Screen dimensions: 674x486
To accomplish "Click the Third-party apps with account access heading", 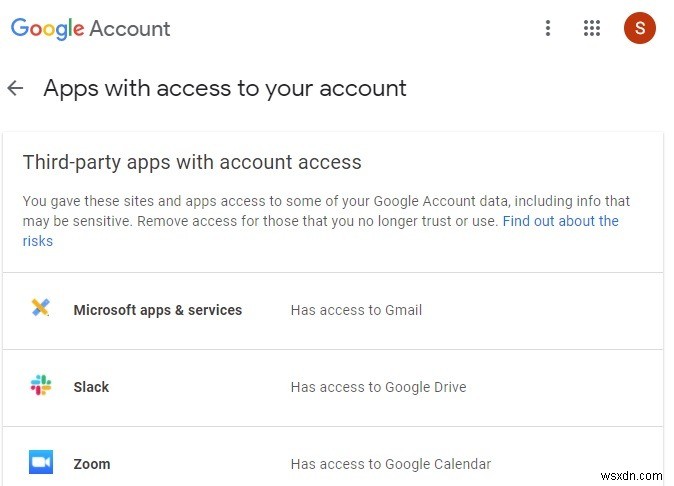I will point(192,162).
